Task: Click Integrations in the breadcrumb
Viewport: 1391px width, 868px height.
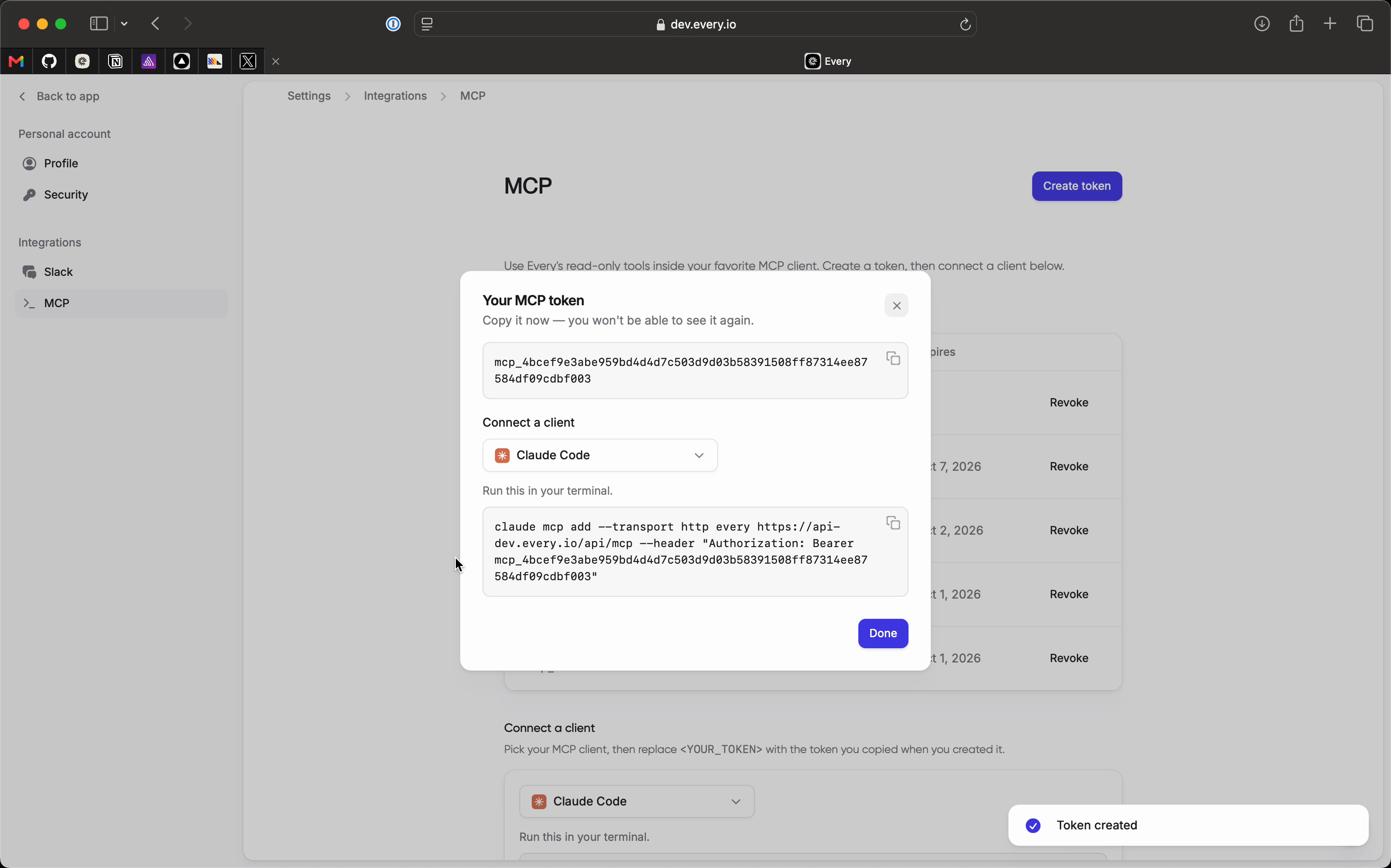Action: [x=395, y=96]
